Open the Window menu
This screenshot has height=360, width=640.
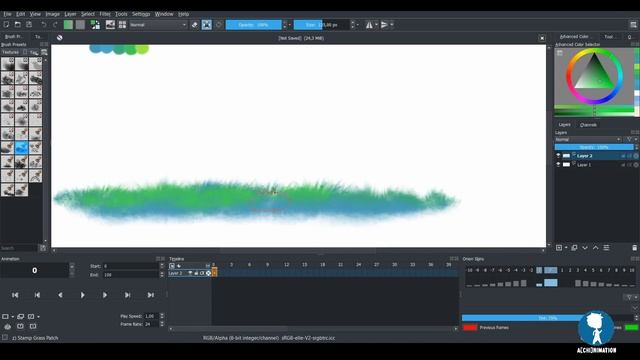[x=164, y=14]
